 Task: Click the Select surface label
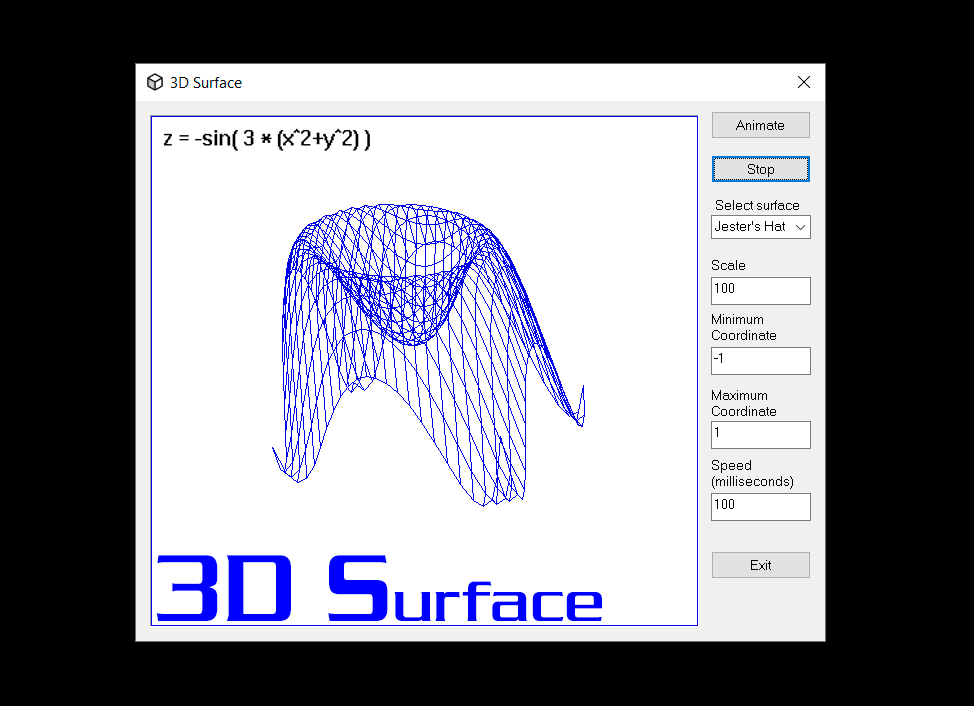pyautogui.click(x=757, y=205)
